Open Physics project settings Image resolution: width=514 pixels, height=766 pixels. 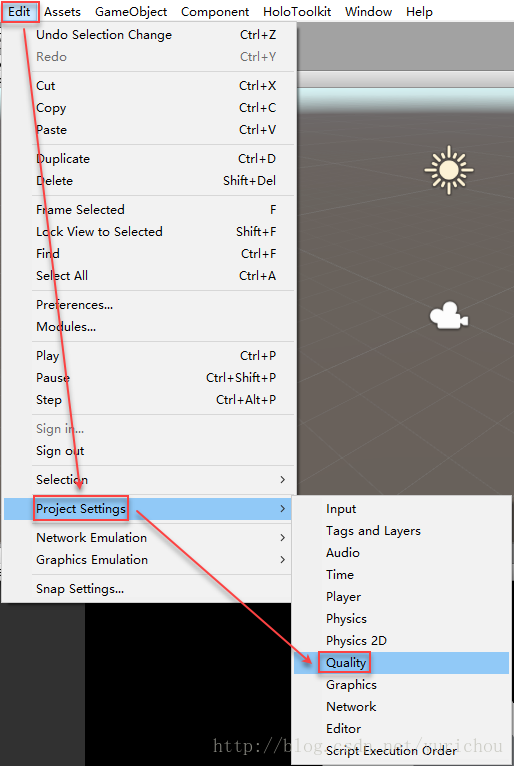[x=401, y=618]
